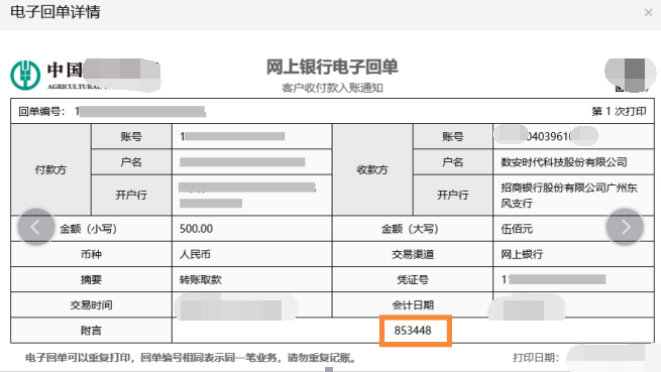This screenshot has width=661, height=372.
Task: Select the 500.00 amount value
Action: pyautogui.click(x=196, y=229)
